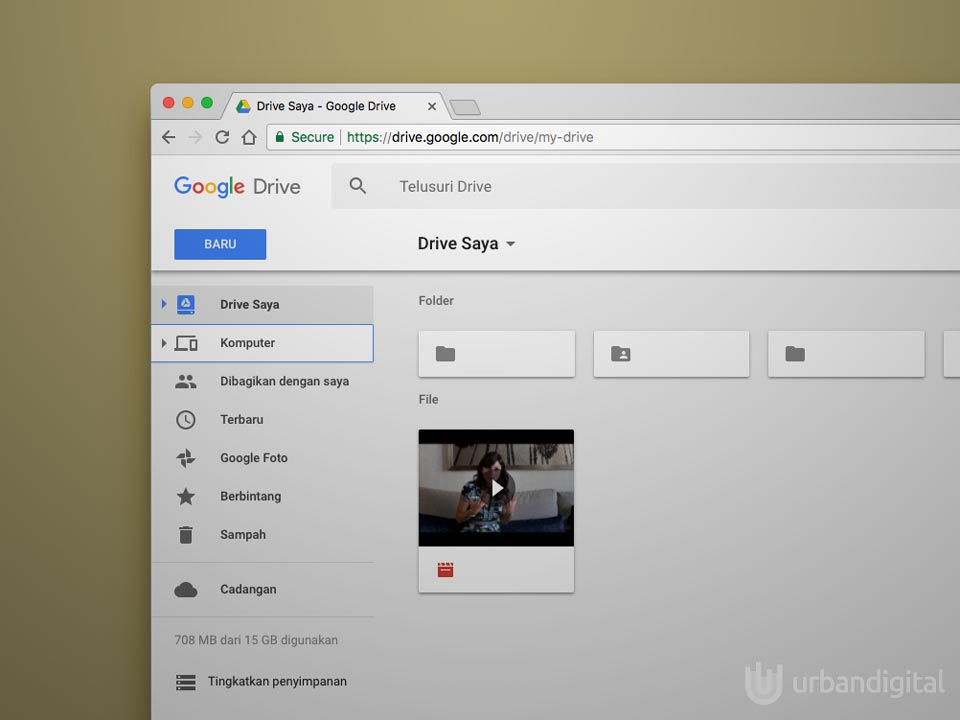The image size is (960, 720).
Task: Click the Tingkatkan penyimpanan link
Action: point(277,682)
